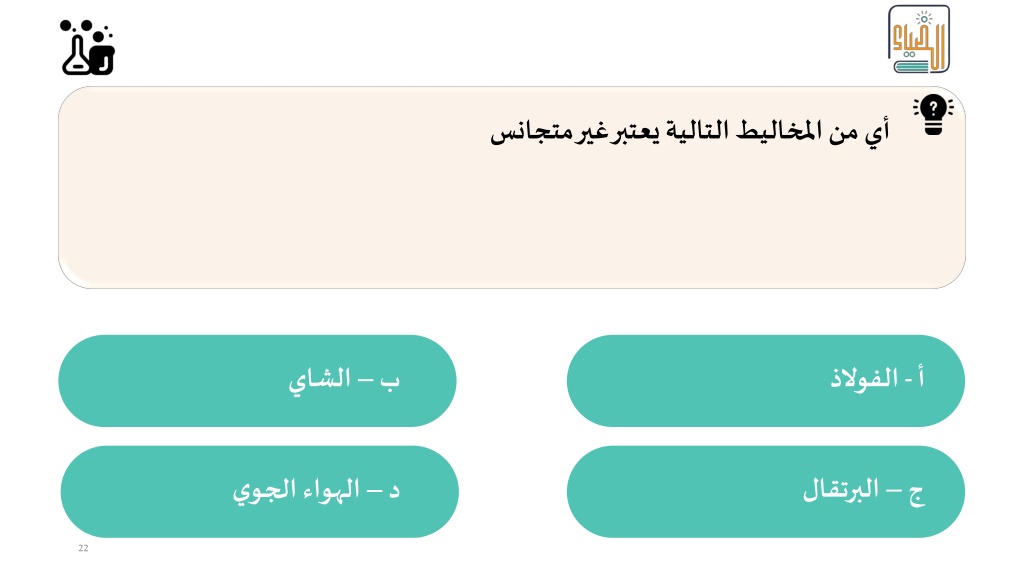
Task: Click the letter ج in the orange option
Action: point(916,494)
